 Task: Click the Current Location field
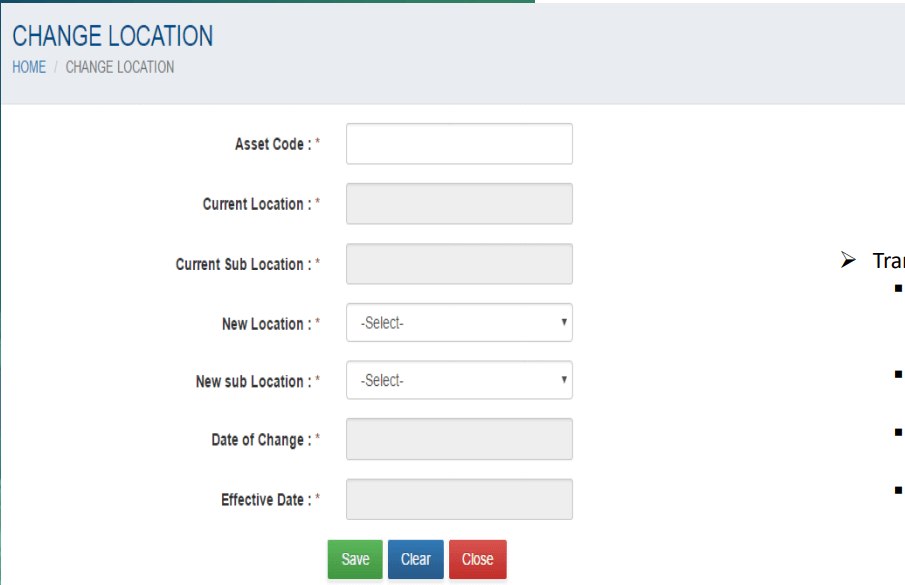pyautogui.click(x=459, y=204)
